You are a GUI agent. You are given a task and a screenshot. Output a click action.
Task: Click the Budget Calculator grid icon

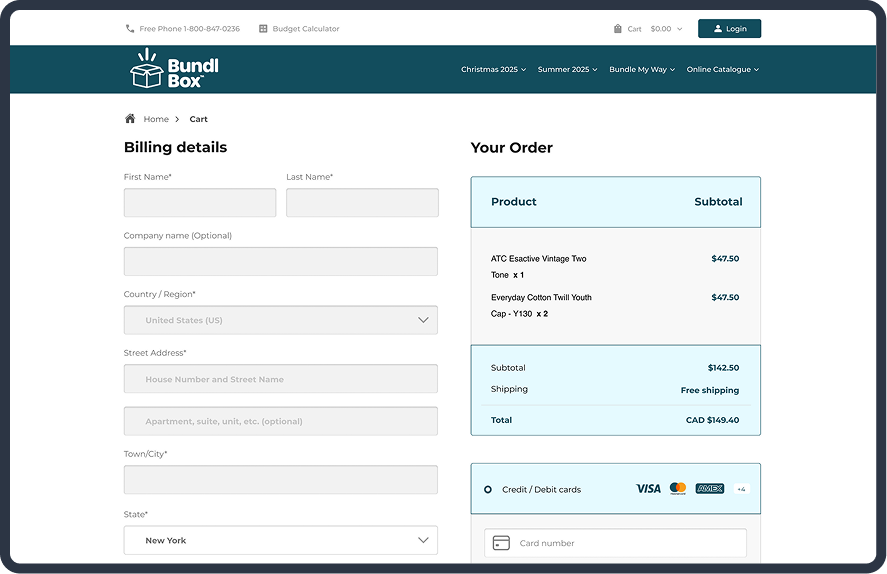(x=263, y=28)
